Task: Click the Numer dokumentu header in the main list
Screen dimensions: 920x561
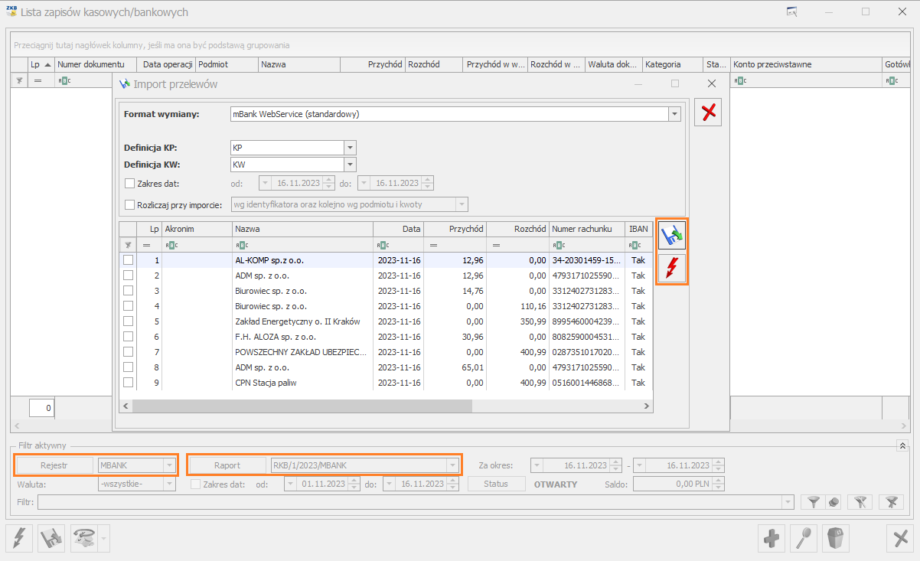Action: coord(95,65)
